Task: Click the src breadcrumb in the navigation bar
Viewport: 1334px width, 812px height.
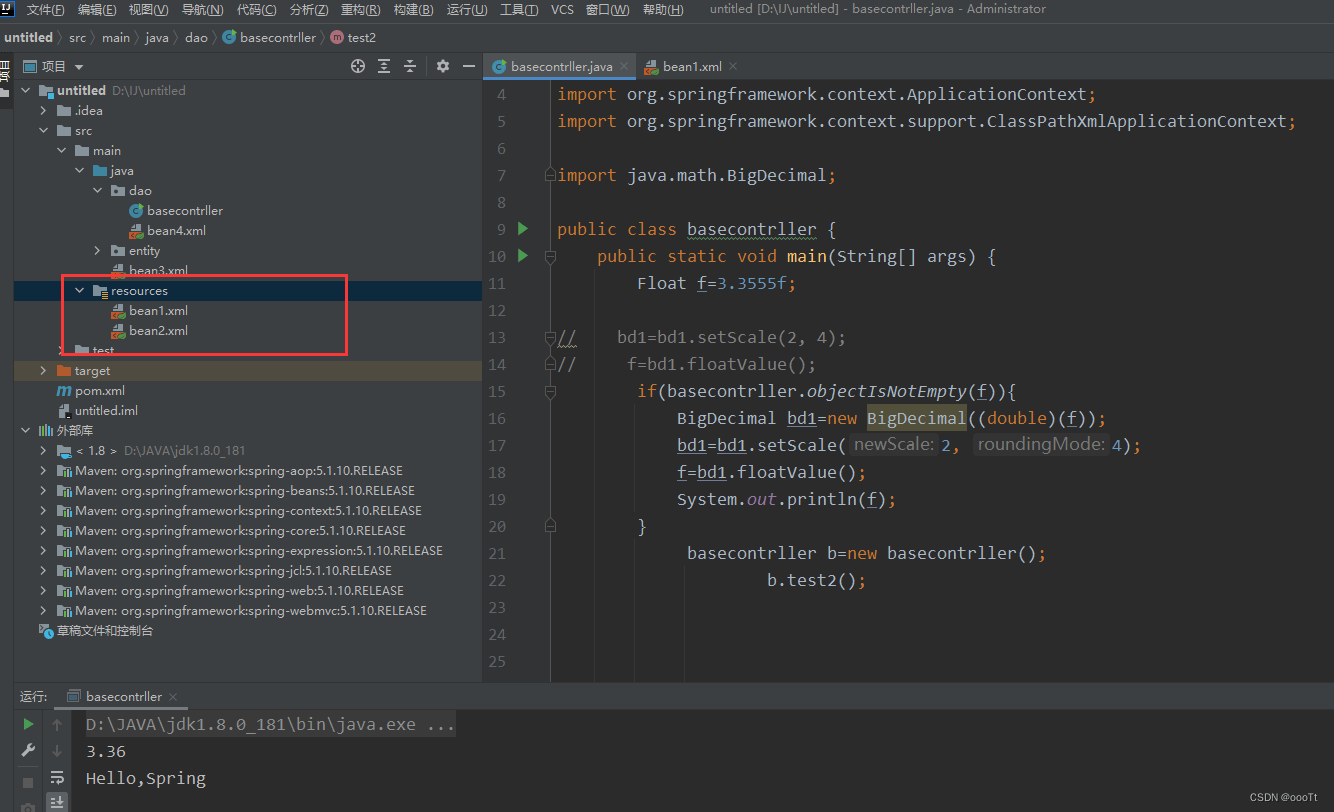Action: 77,37
